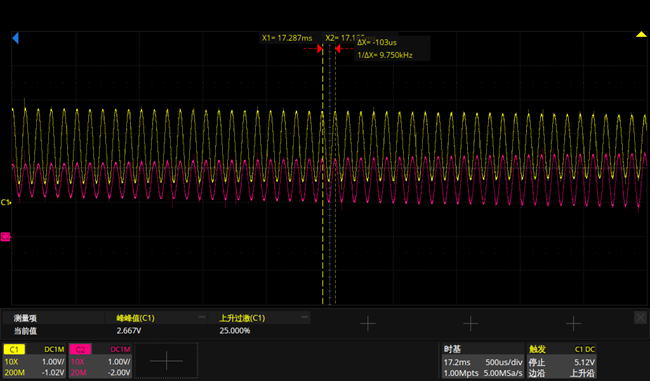Open the 触发 trigger settings box
This screenshot has height=381, width=650.
[562, 361]
